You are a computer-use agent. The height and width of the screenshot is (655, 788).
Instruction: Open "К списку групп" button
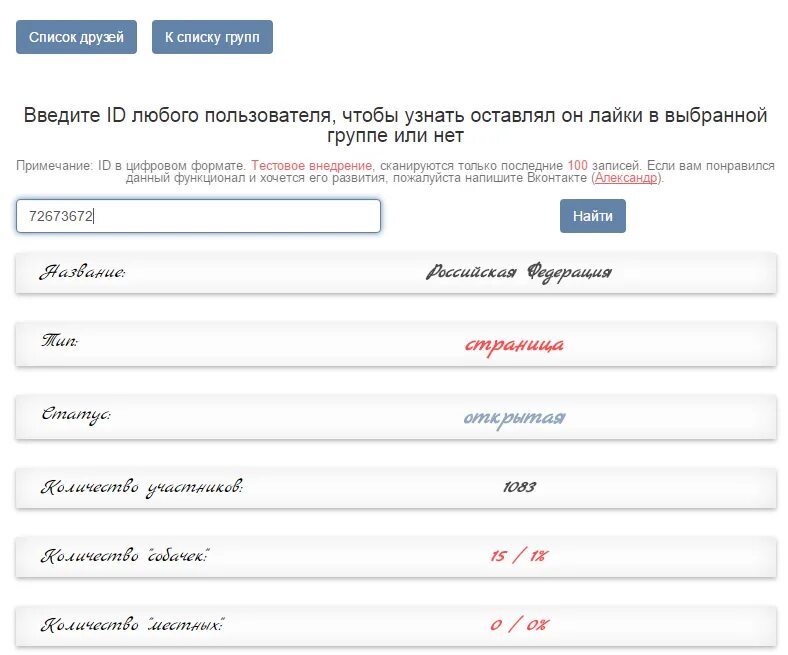pyautogui.click(x=212, y=37)
